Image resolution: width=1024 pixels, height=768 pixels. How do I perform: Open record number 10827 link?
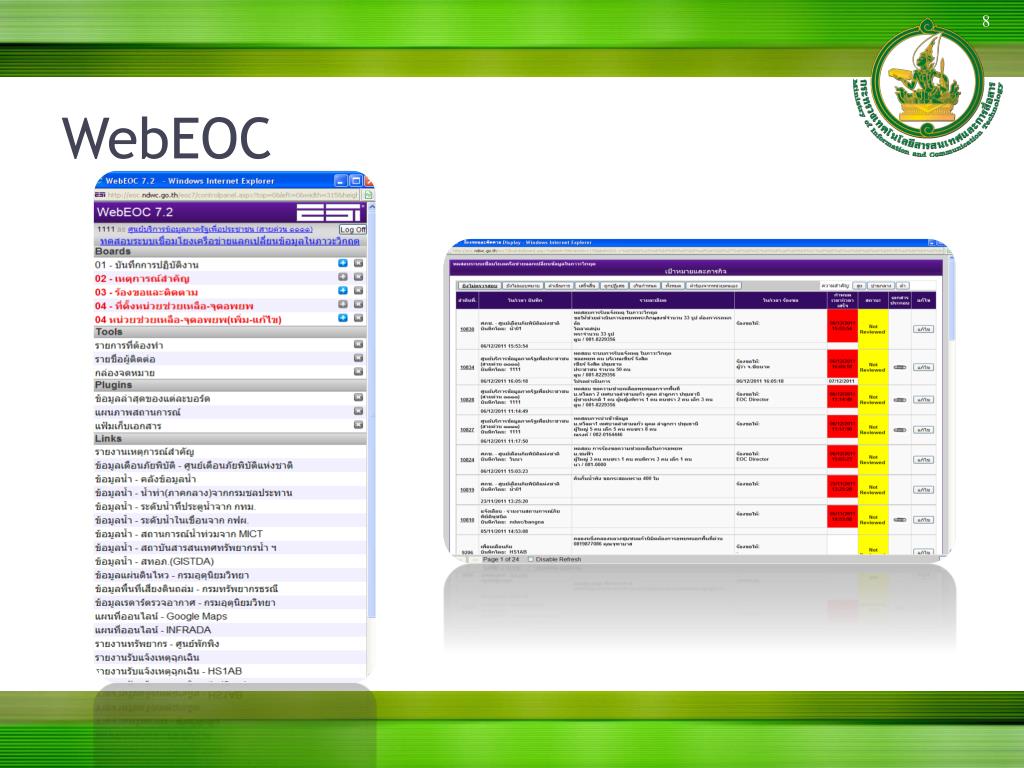click(467, 430)
